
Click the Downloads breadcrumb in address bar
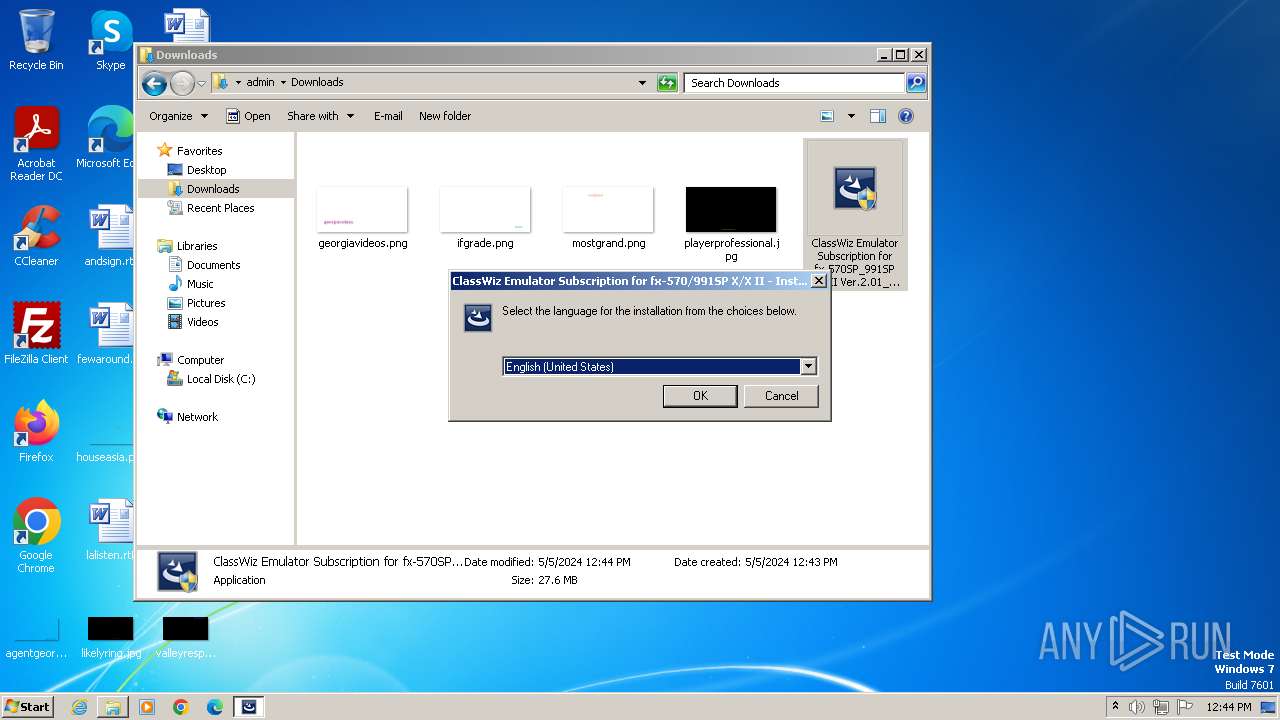[x=317, y=82]
